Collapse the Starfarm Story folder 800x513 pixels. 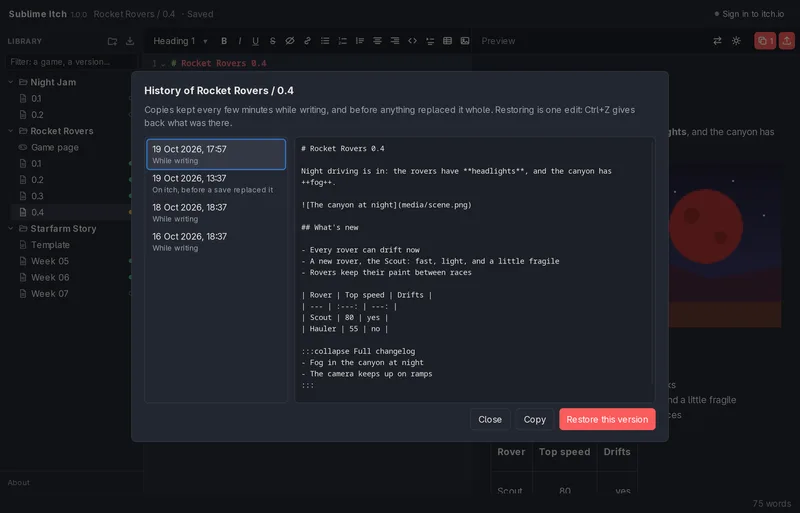[11, 229]
